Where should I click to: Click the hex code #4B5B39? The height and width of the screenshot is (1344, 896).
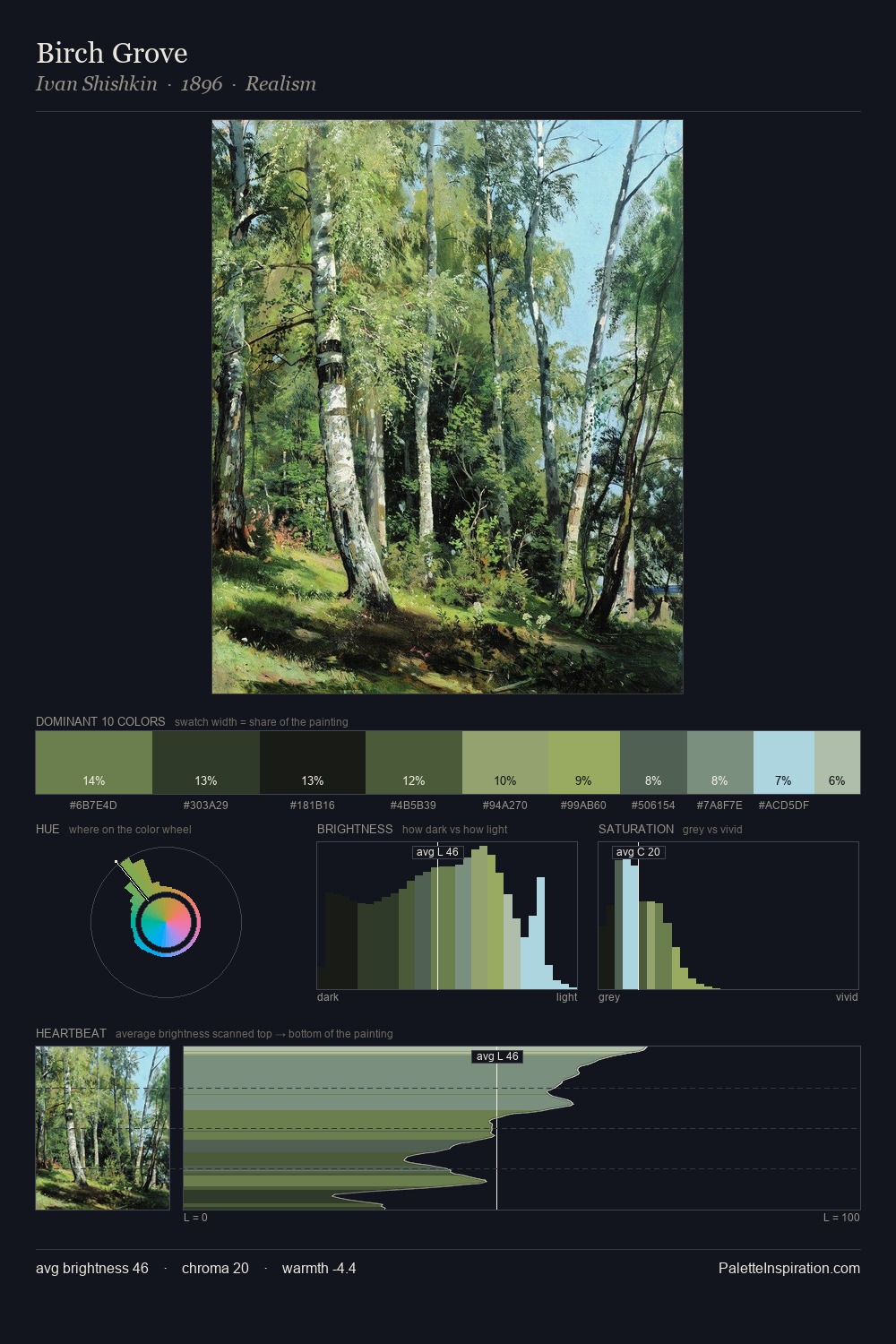413,805
